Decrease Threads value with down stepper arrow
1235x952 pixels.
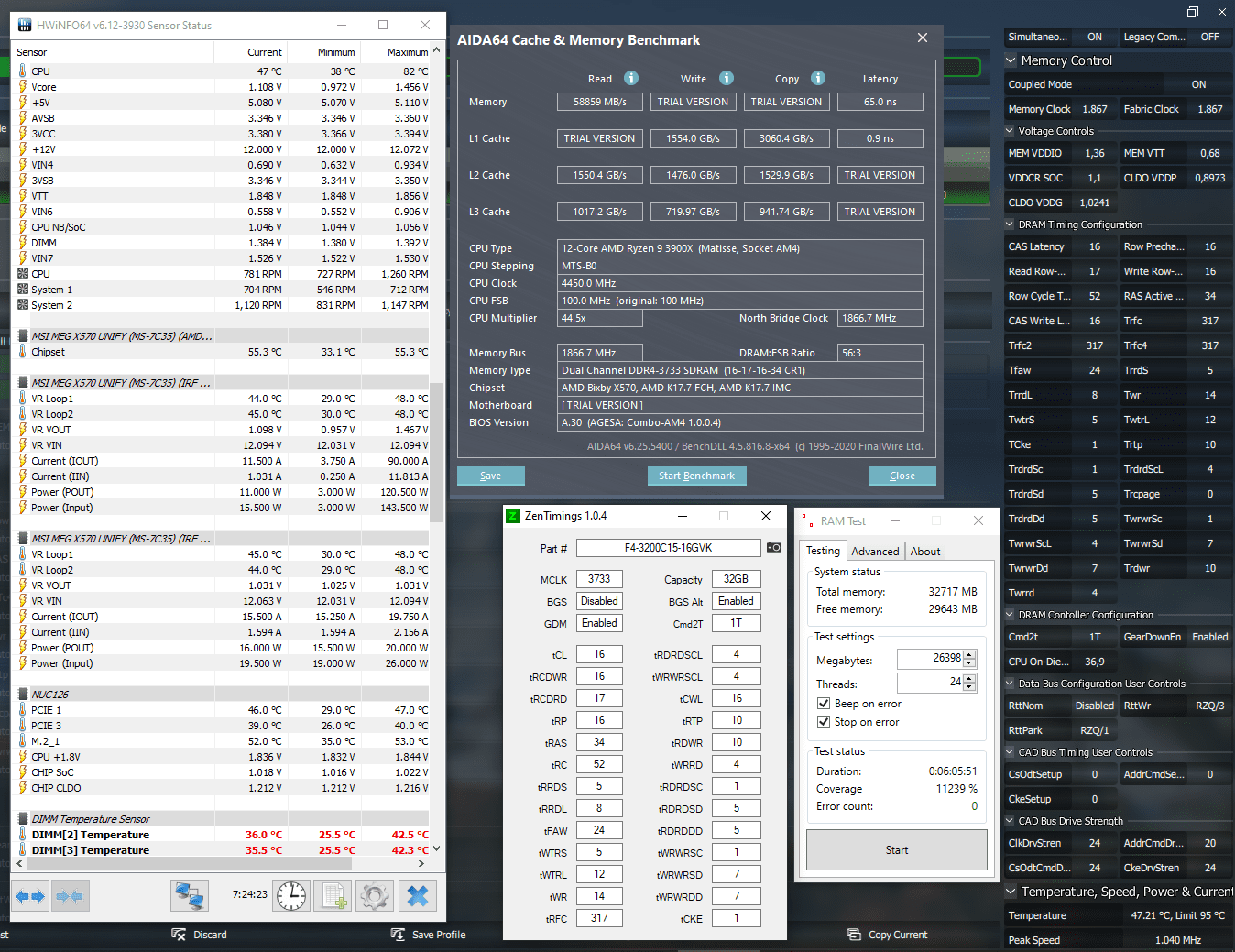[x=970, y=687]
